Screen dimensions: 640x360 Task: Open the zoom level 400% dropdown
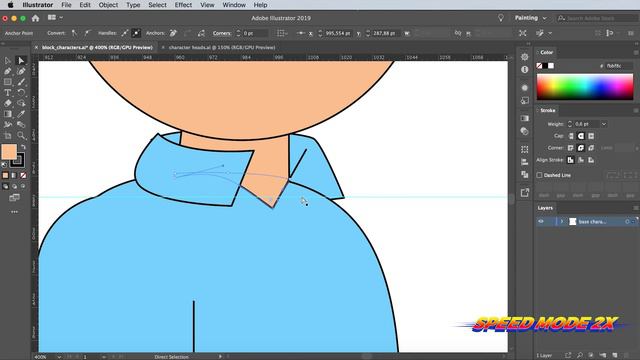[59, 357]
